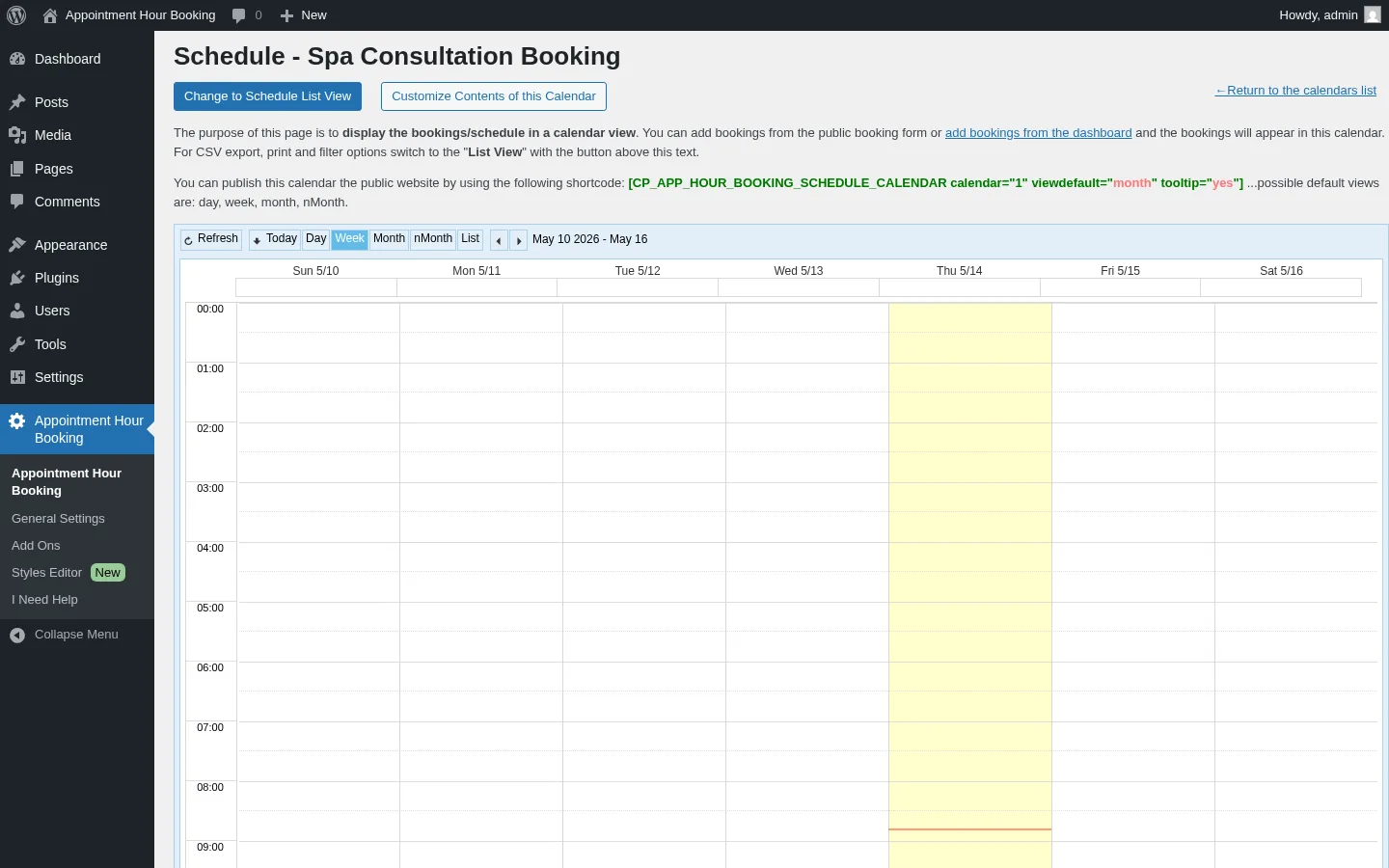1389x868 pixels.
Task: Click the Users person icon
Action: (17, 311)
